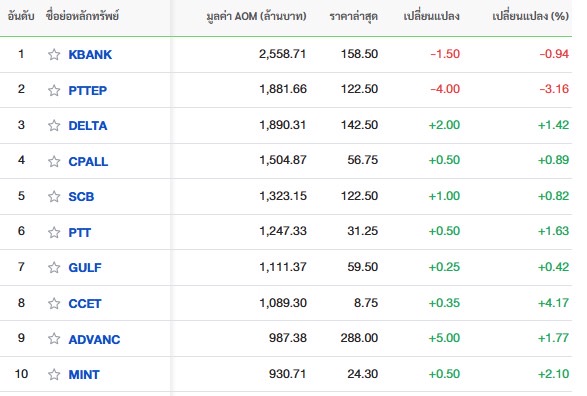The height and width of the screenshot is (396, 587).
Task: Sort by อันดับ rank column header
Action: tap(21, 16)
